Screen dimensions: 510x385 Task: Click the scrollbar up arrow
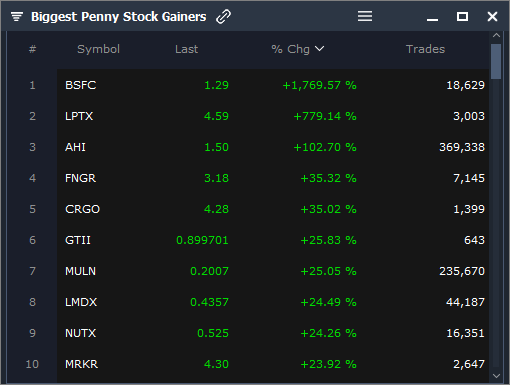click(x=496, y=35)
